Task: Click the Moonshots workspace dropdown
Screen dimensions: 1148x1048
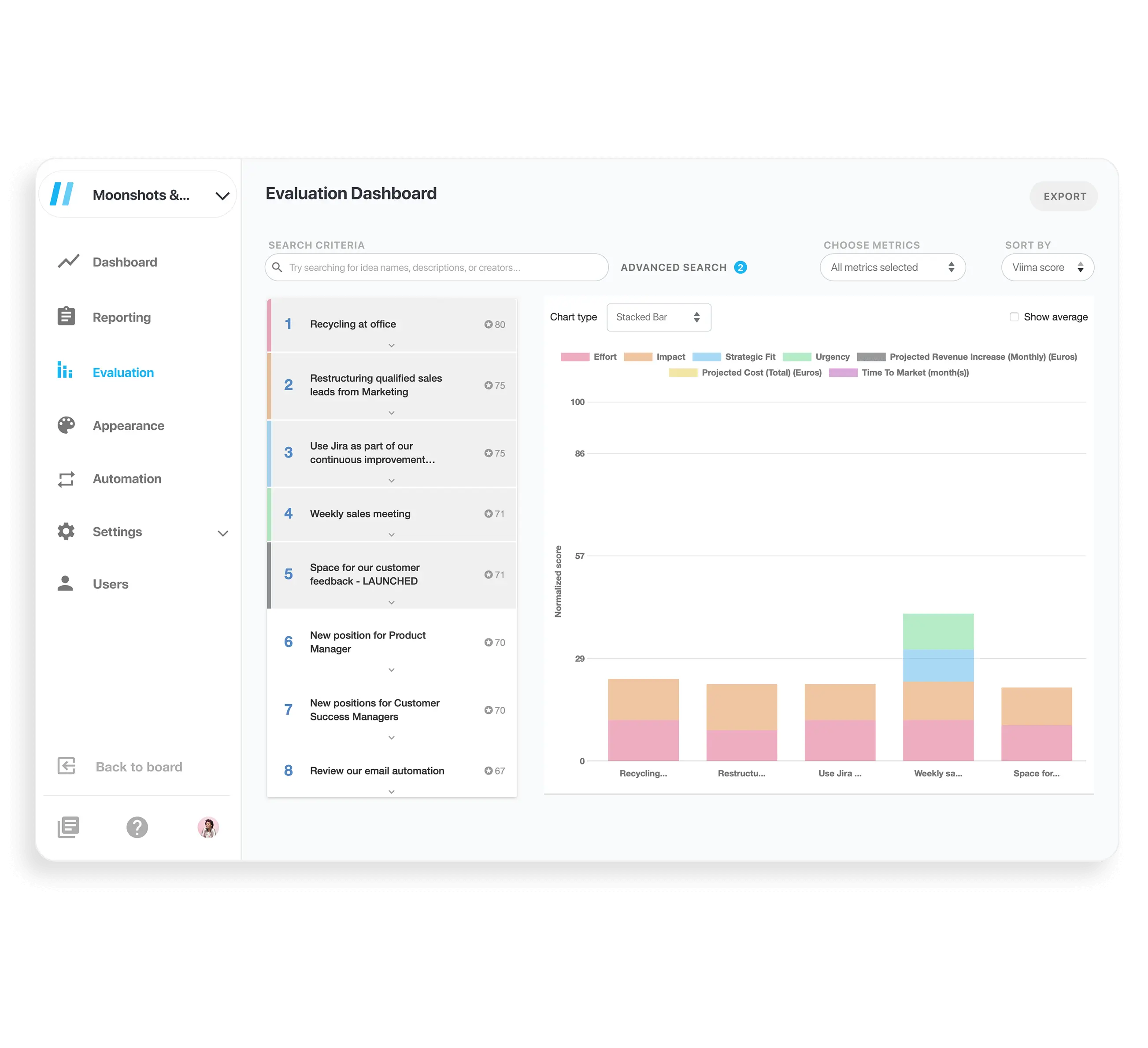Action: tap(140, 195)
